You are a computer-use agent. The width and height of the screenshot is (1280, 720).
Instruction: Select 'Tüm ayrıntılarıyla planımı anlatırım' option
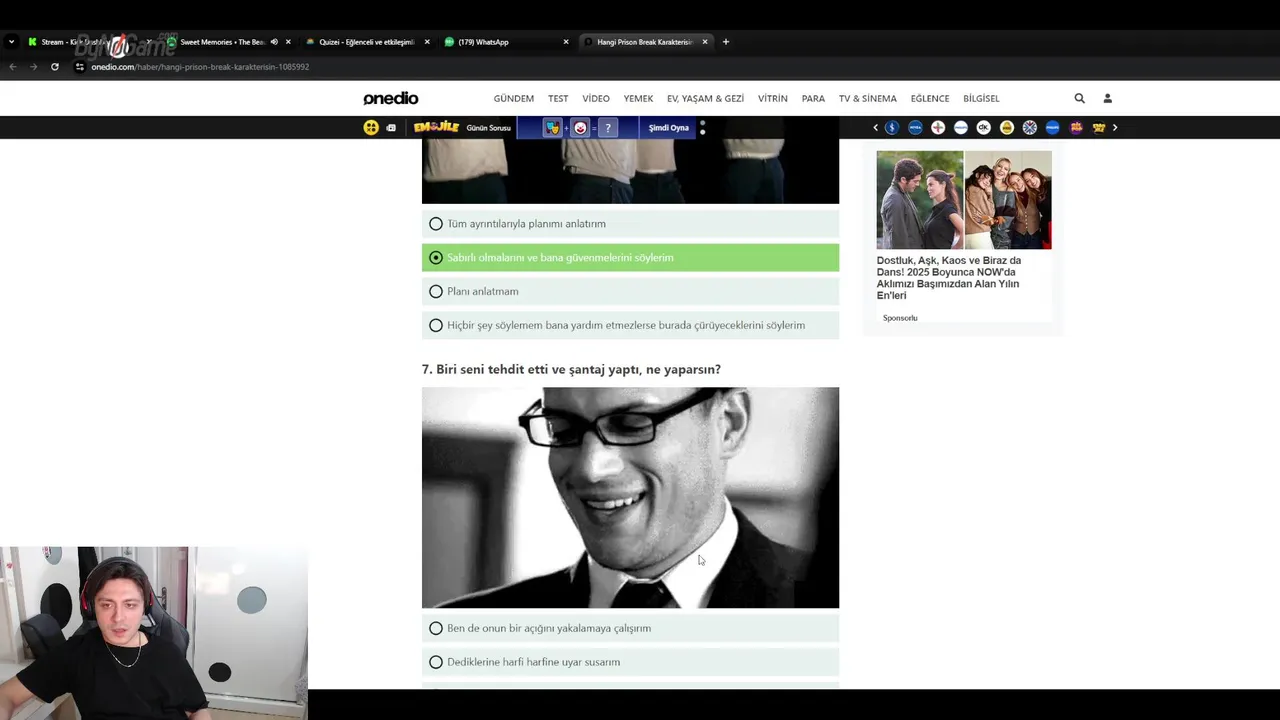[x=630, y=224]
